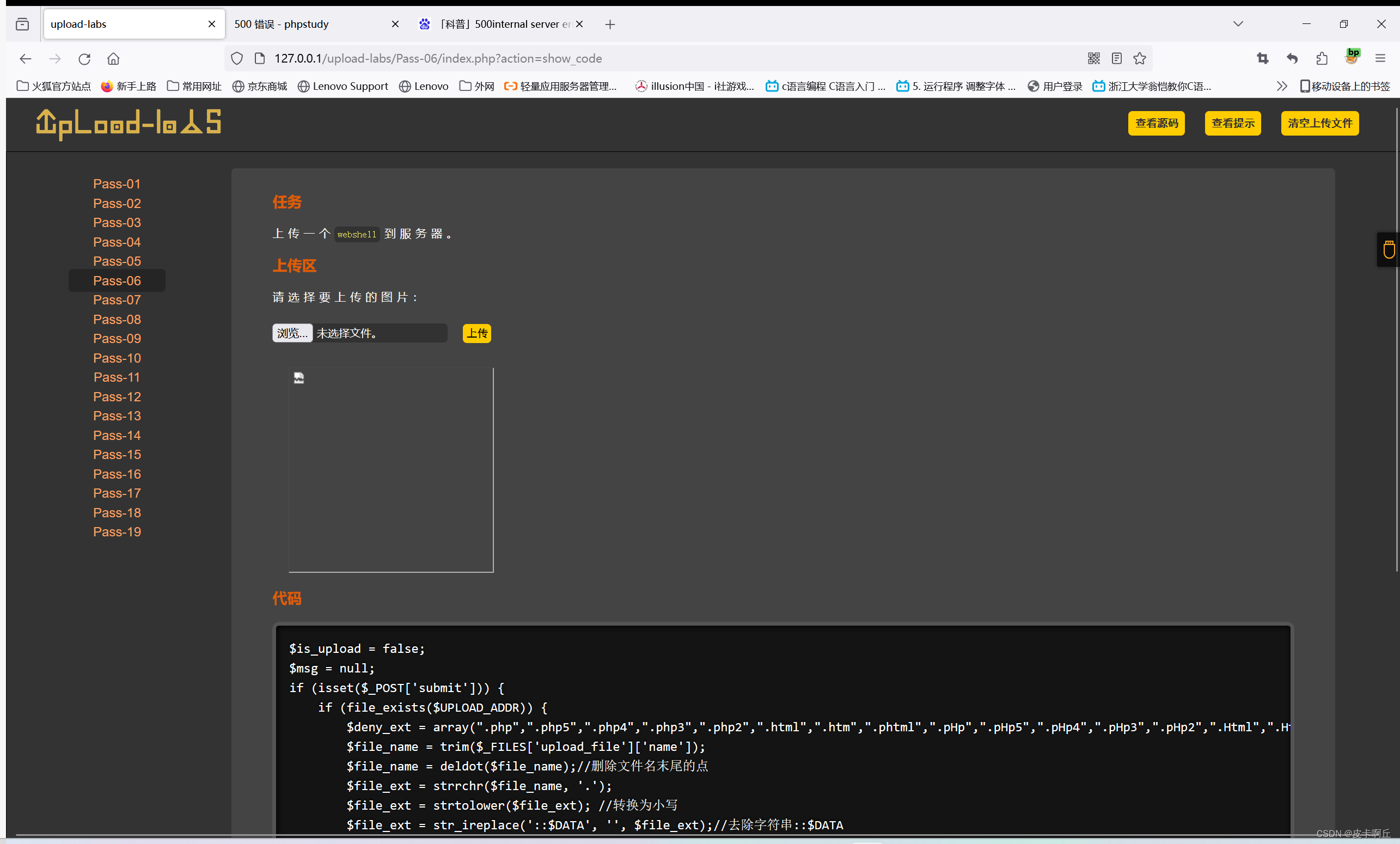The height and width of the screenshot is (844, 1400).
Task: Click the tracking protection shield icon
Action: pos(236,58)
